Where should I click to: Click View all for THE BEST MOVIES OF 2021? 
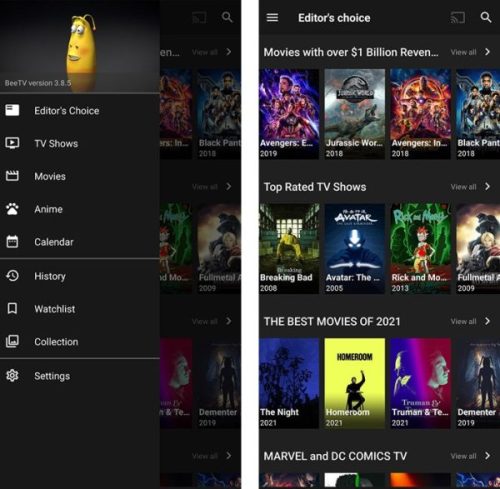(x=463, y=322)
